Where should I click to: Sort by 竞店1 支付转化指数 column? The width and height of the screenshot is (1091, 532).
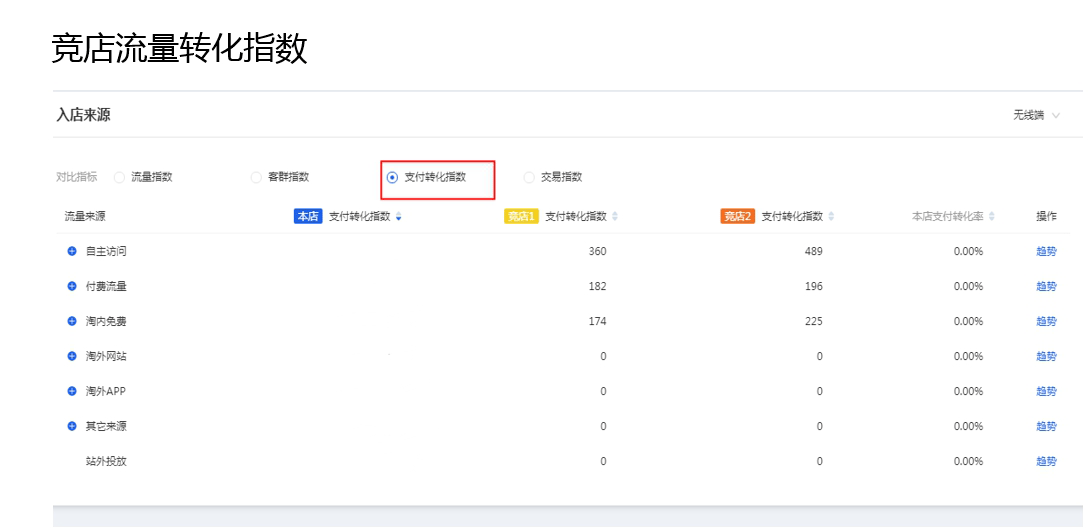coord(615,216)
